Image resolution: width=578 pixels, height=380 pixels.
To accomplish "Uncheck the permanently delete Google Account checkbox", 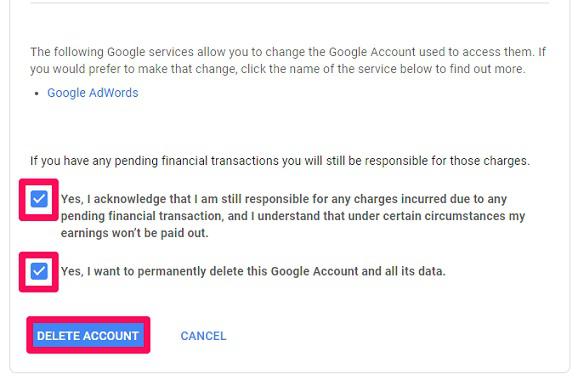I will point(39,272).
